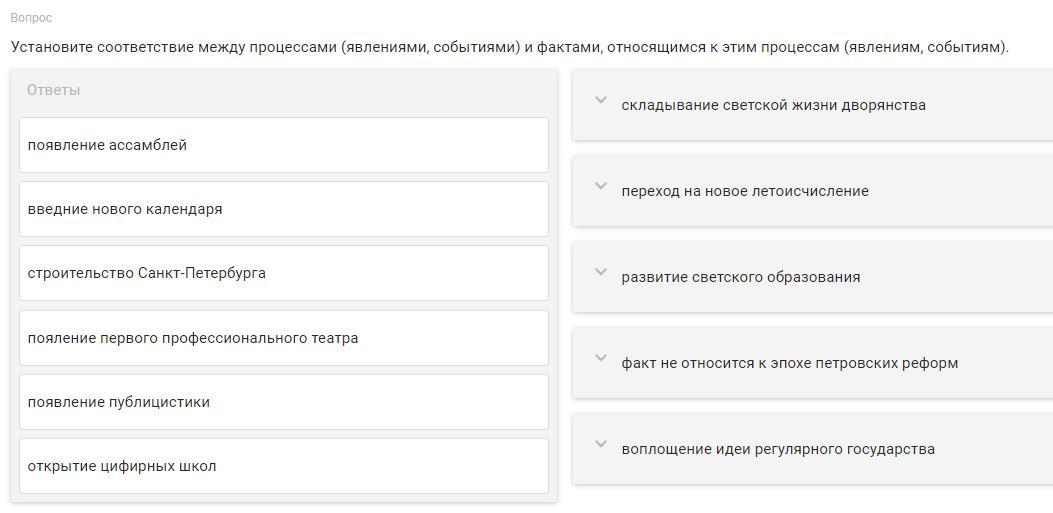Click category 'развитие светского образования'
Viewport: 1053px width, 513px height.
click(x=741, y=277)
